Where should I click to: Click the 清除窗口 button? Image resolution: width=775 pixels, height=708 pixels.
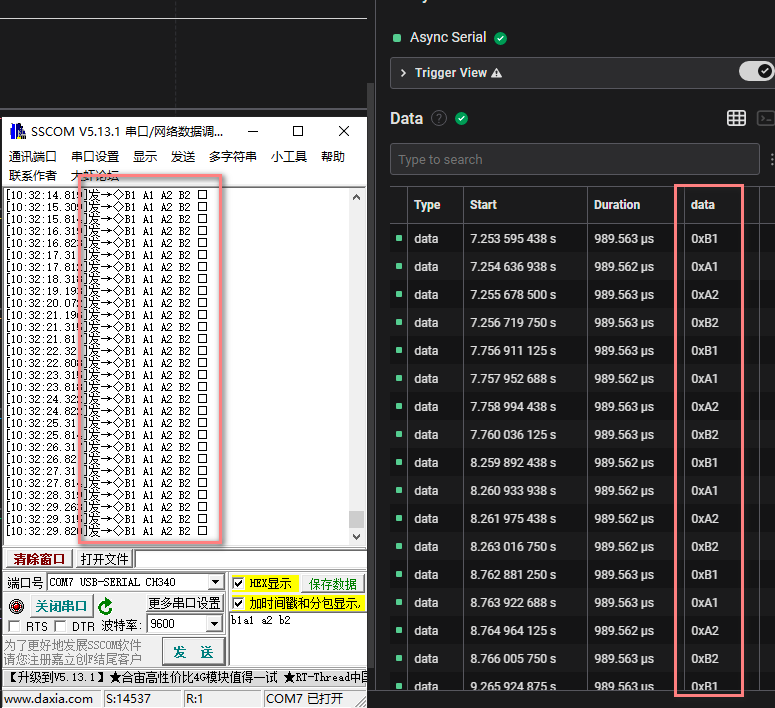point(39,559)
